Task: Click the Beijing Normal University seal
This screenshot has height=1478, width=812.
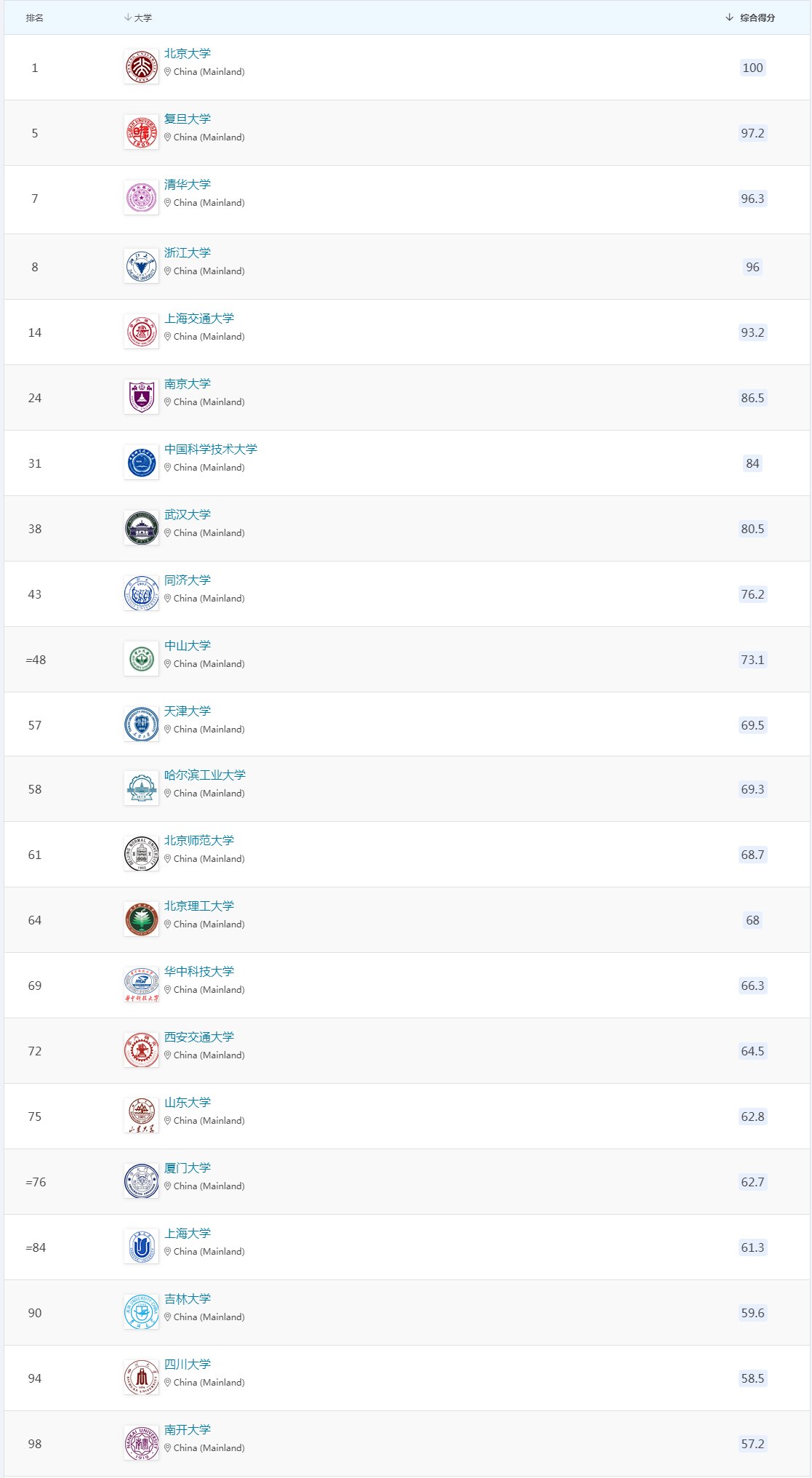Action: (x=141, y=854)
